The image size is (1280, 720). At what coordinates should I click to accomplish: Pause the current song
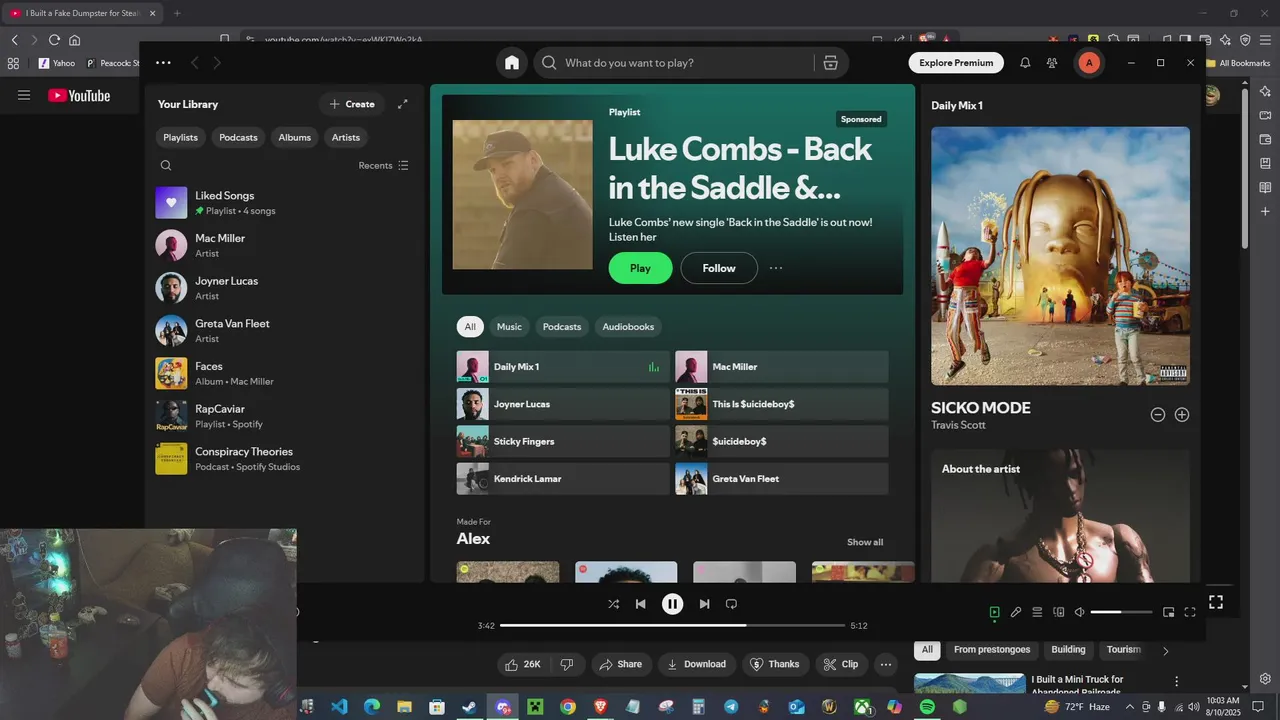pos(673,604)
